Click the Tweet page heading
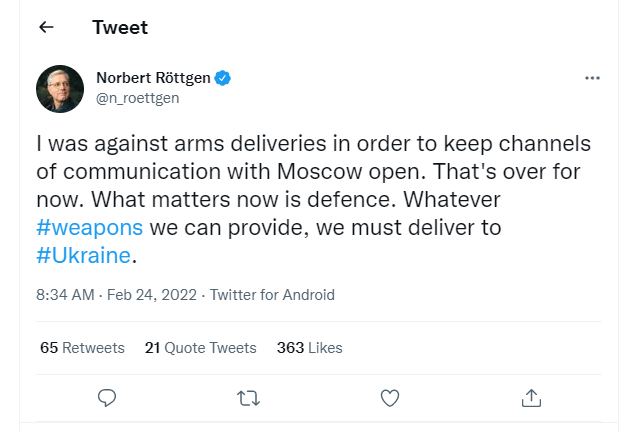The height and width of the screenshot is (432, 622). 120,28
